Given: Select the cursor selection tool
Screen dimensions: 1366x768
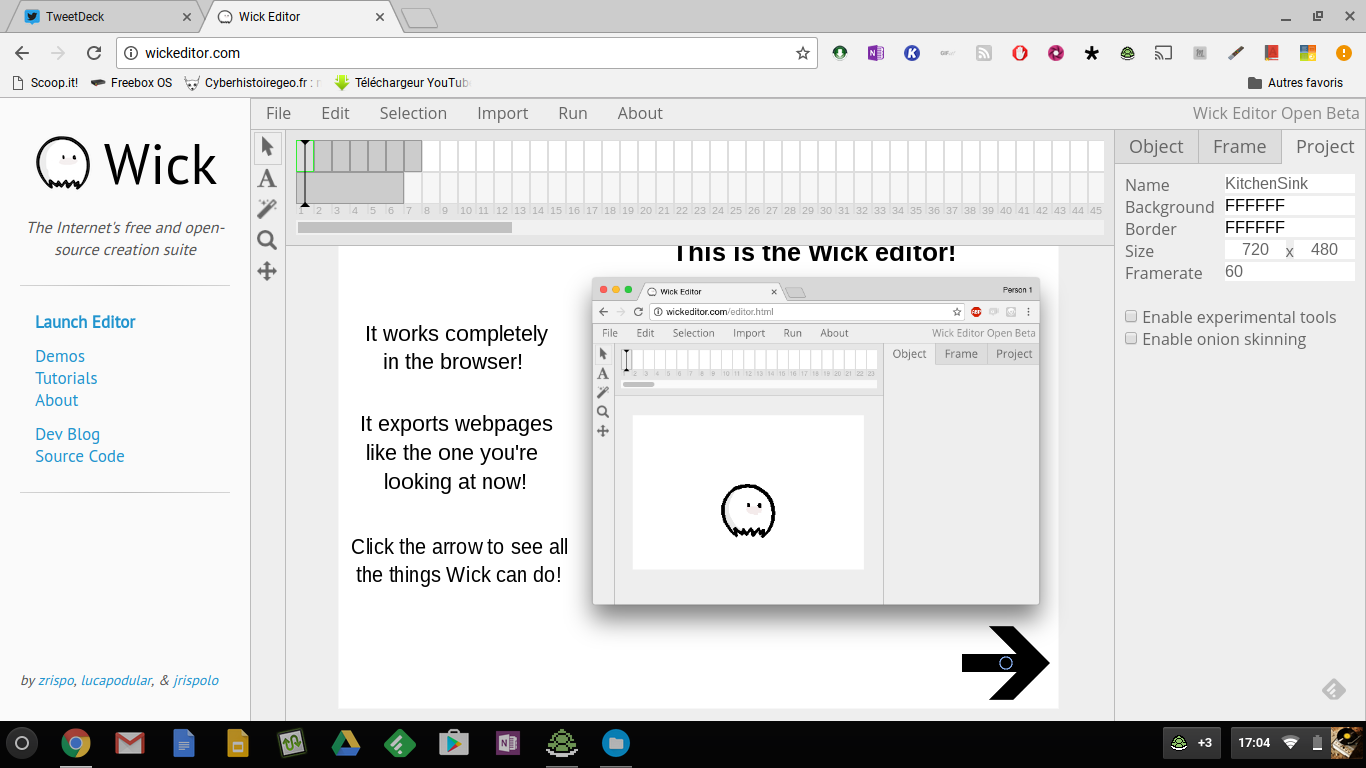Looking at the screenshot, I should coord(267,147).
